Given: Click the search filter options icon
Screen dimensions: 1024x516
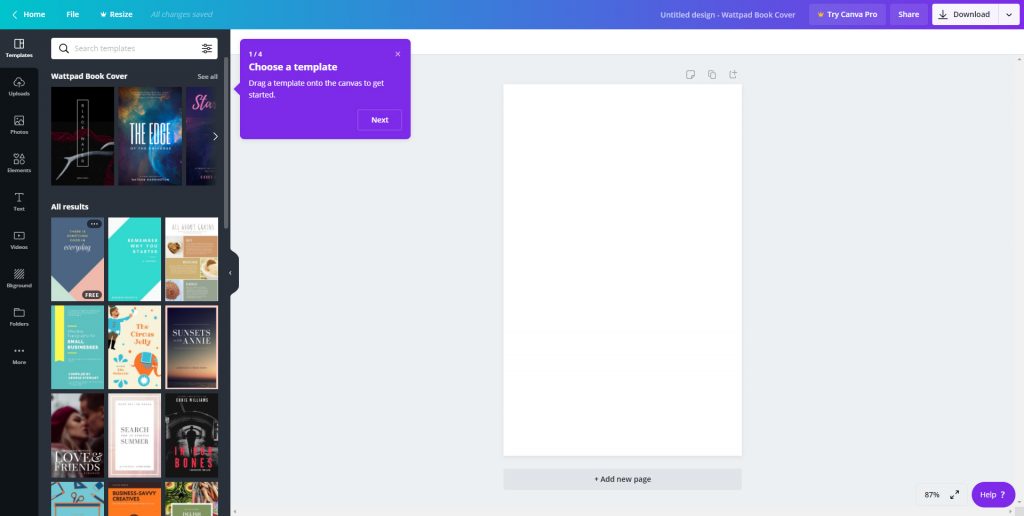Looking at the screenshot, I should click(x=207, y=48).
